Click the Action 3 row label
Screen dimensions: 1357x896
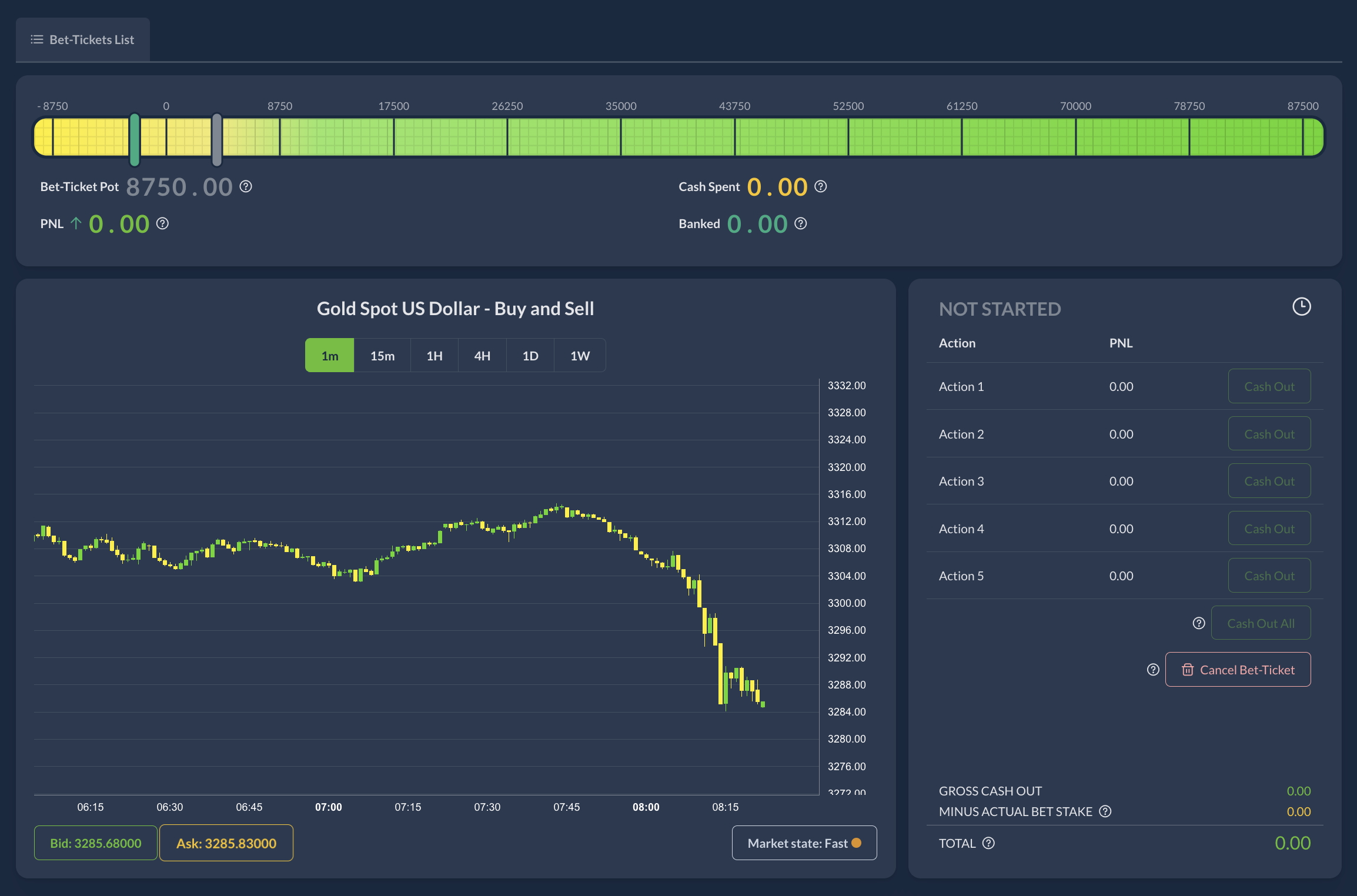pyautogui.click(x=961, y=481)
